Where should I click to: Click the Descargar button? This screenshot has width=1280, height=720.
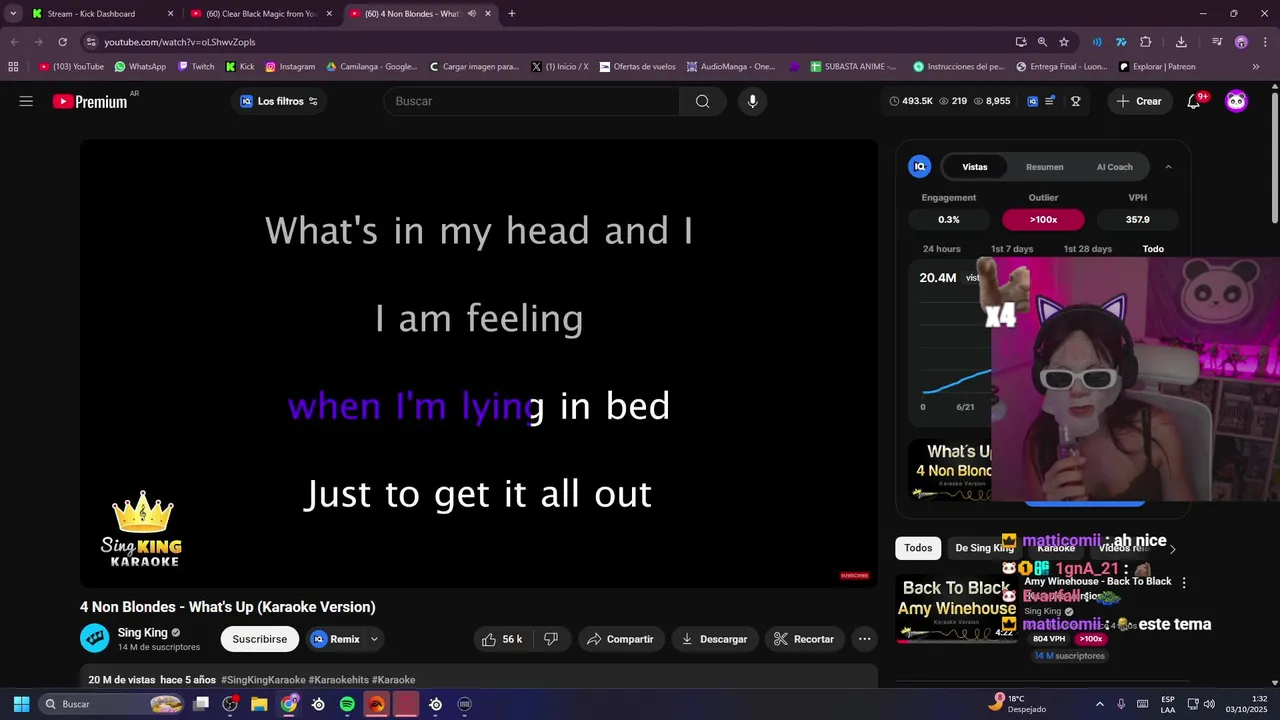[x=714, y=639]
